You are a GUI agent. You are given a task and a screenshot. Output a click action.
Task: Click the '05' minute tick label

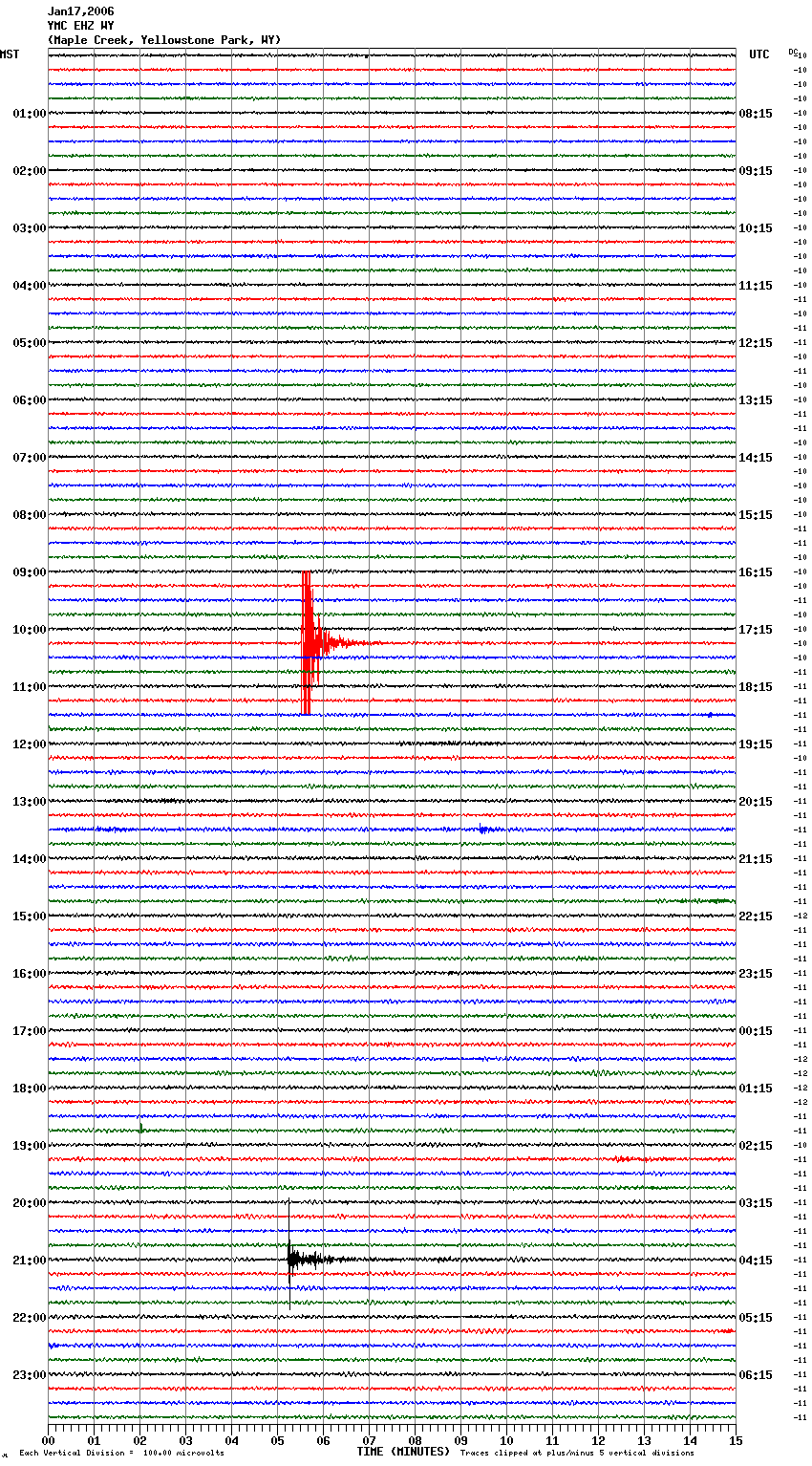278,1441
